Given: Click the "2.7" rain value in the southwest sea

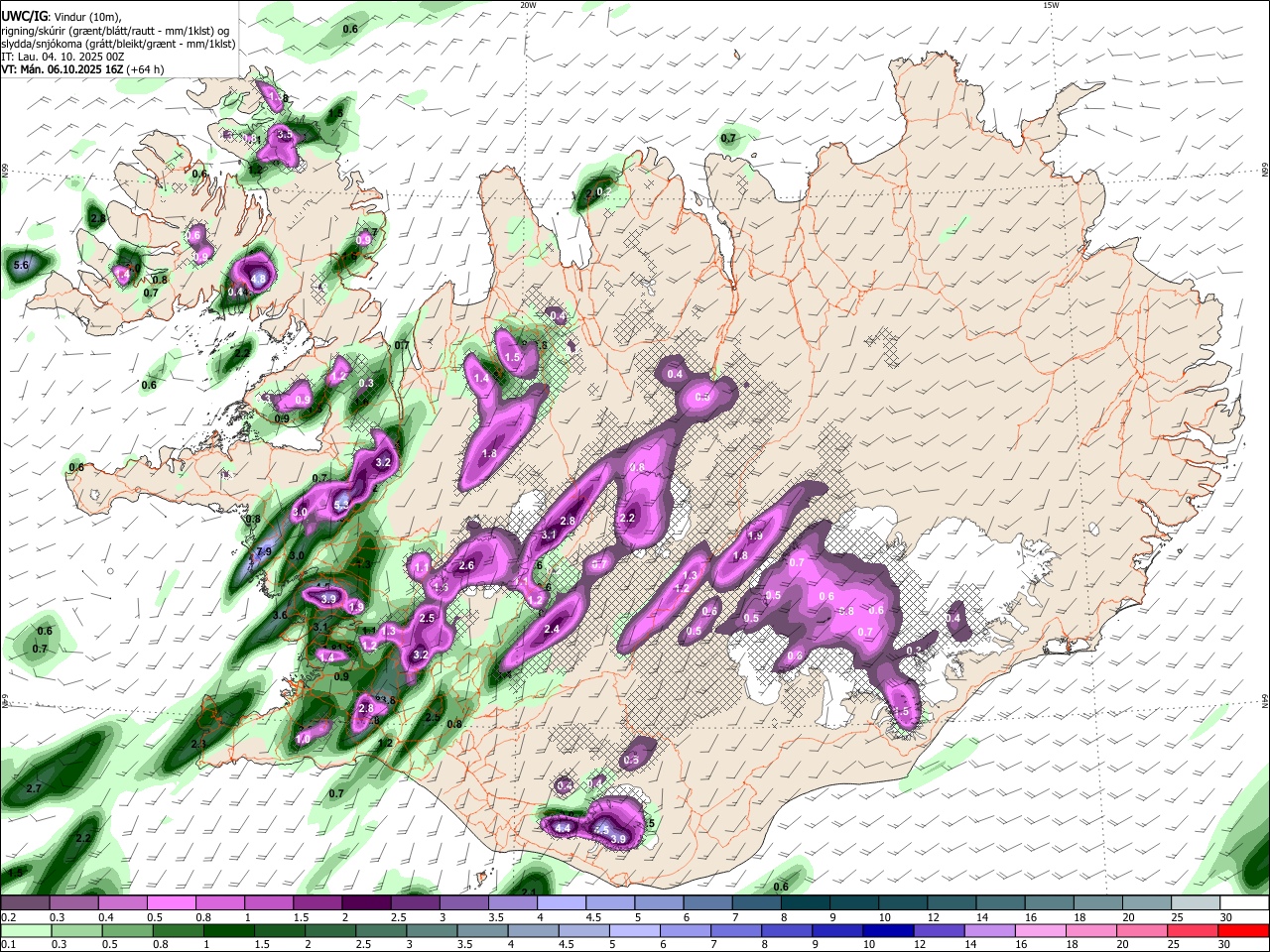Looking at the screenshot, I should [33, 788].
